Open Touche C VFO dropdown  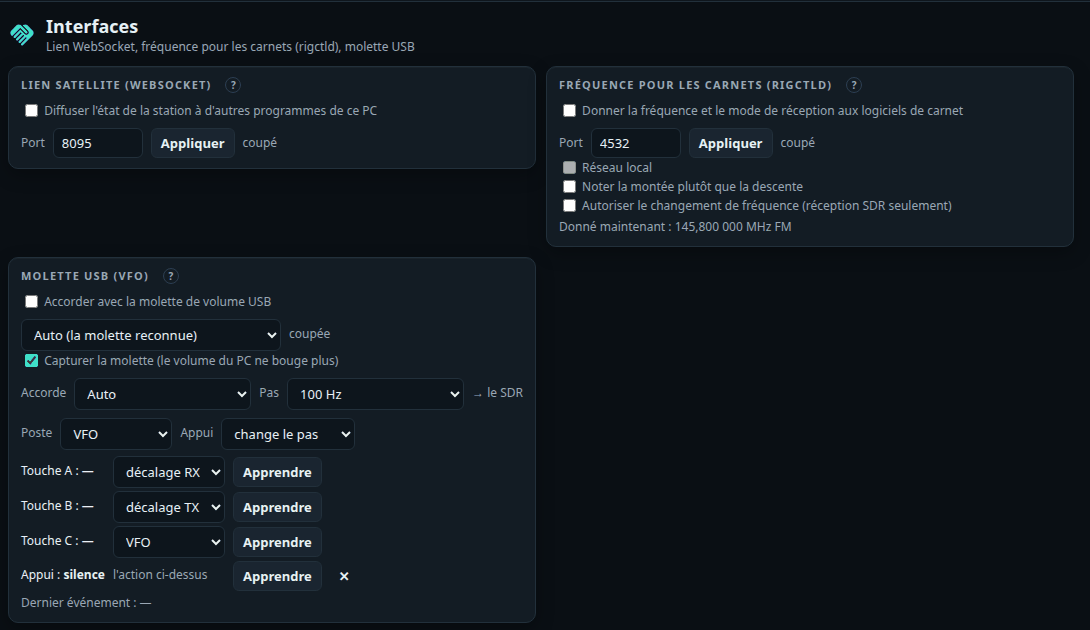(169, 542)
